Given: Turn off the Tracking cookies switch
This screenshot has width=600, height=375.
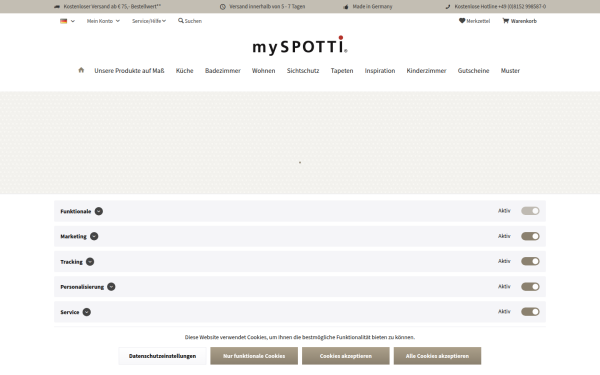Looking at the screenshot, I should (530, 261).
